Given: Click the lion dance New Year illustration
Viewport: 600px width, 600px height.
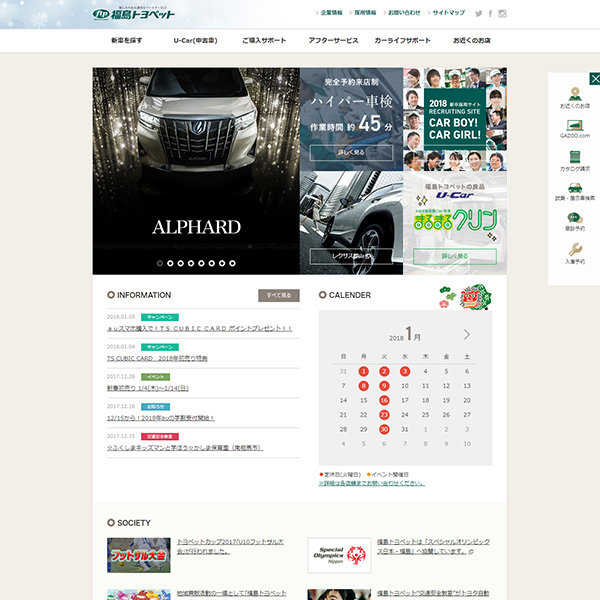Looking at the screenshot, I should pos(475,297).
